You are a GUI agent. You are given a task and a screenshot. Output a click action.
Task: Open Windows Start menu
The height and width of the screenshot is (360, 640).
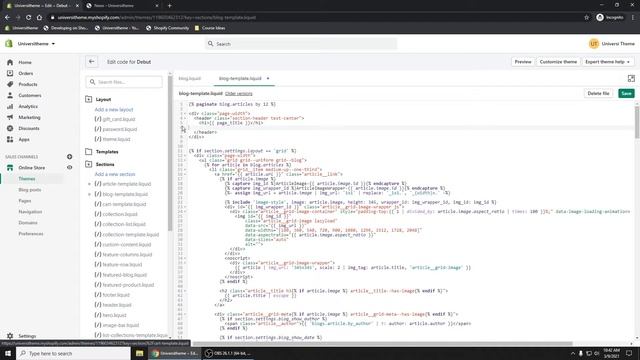[x=8, y=353]
